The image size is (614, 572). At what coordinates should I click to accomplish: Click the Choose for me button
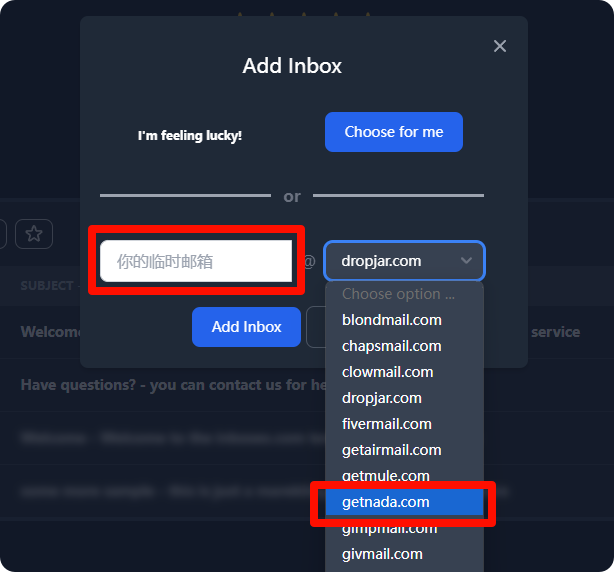point(394,132)
